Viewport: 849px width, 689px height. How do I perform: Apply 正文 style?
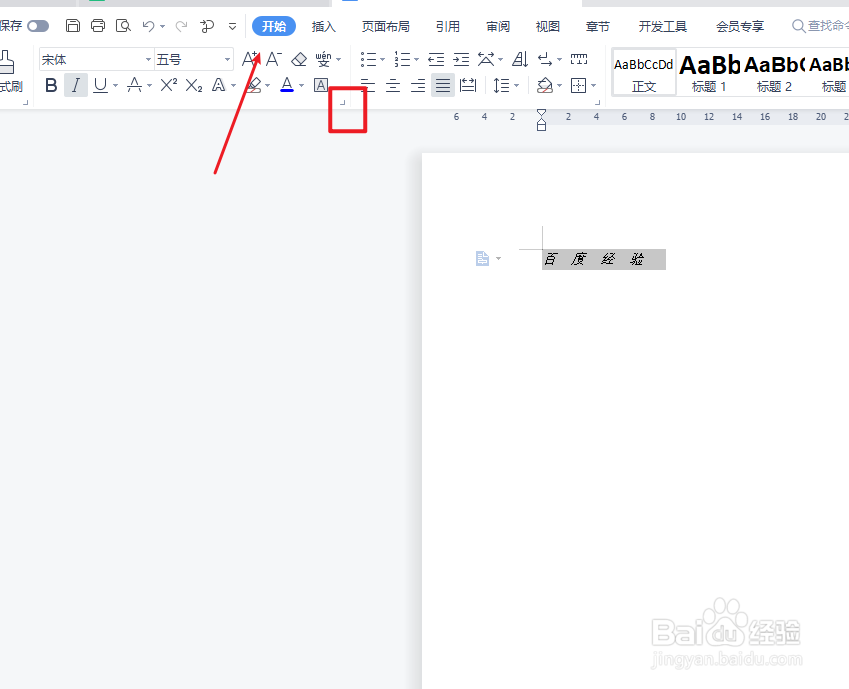click(644, 73)
